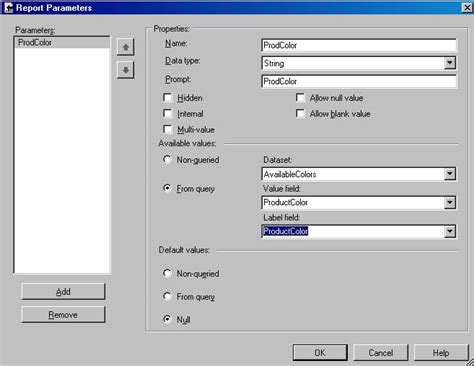Image resolution: width=474 pixels, height=366 pixels.
Task: Expand the Label field dropdown
Action: [x=450, y=231]
